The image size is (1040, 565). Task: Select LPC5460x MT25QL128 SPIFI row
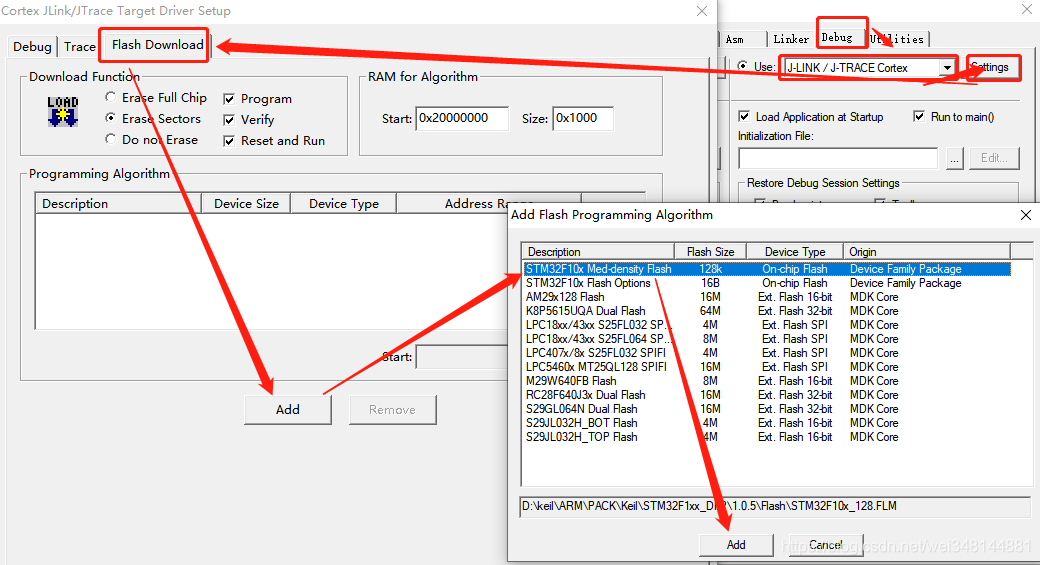pos(767,367)
